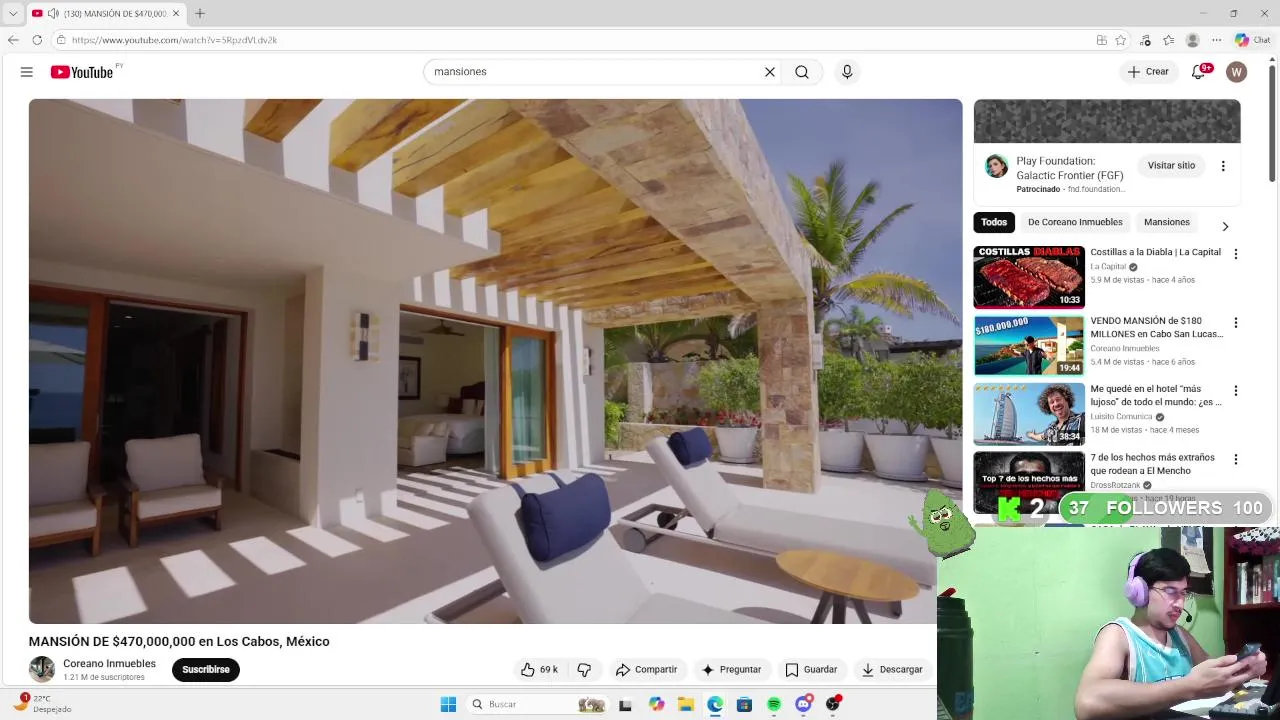Viewport: 1280px width, 720px height.
Task: Open Discord from the taskbar
Action: pos(804,705)
